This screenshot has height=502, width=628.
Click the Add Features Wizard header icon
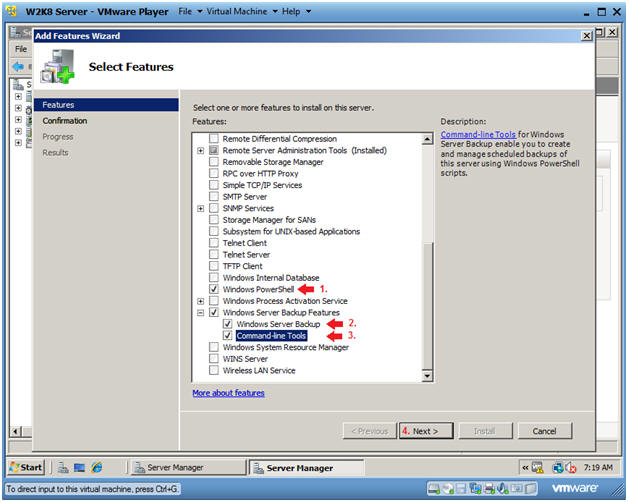(x=57, y=67)
